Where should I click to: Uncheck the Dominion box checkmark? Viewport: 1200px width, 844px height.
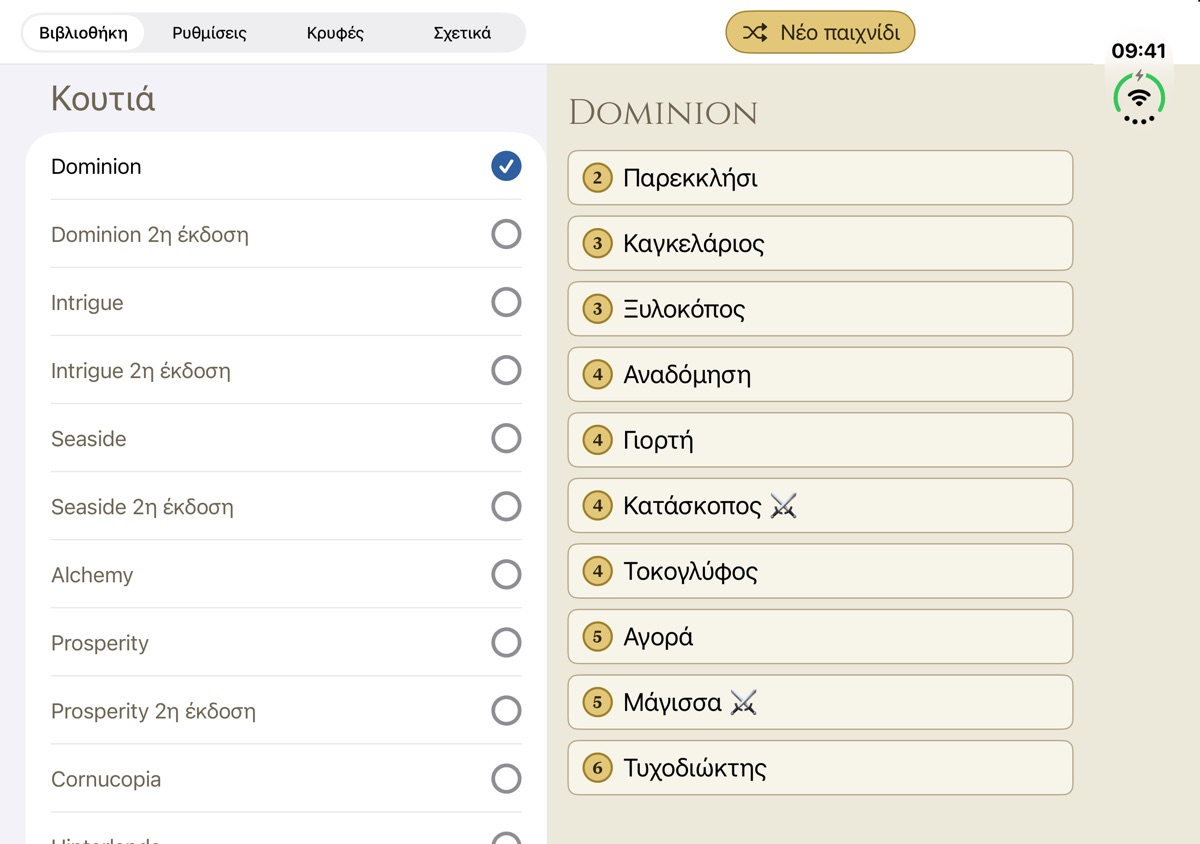click(x=506, y=166)
